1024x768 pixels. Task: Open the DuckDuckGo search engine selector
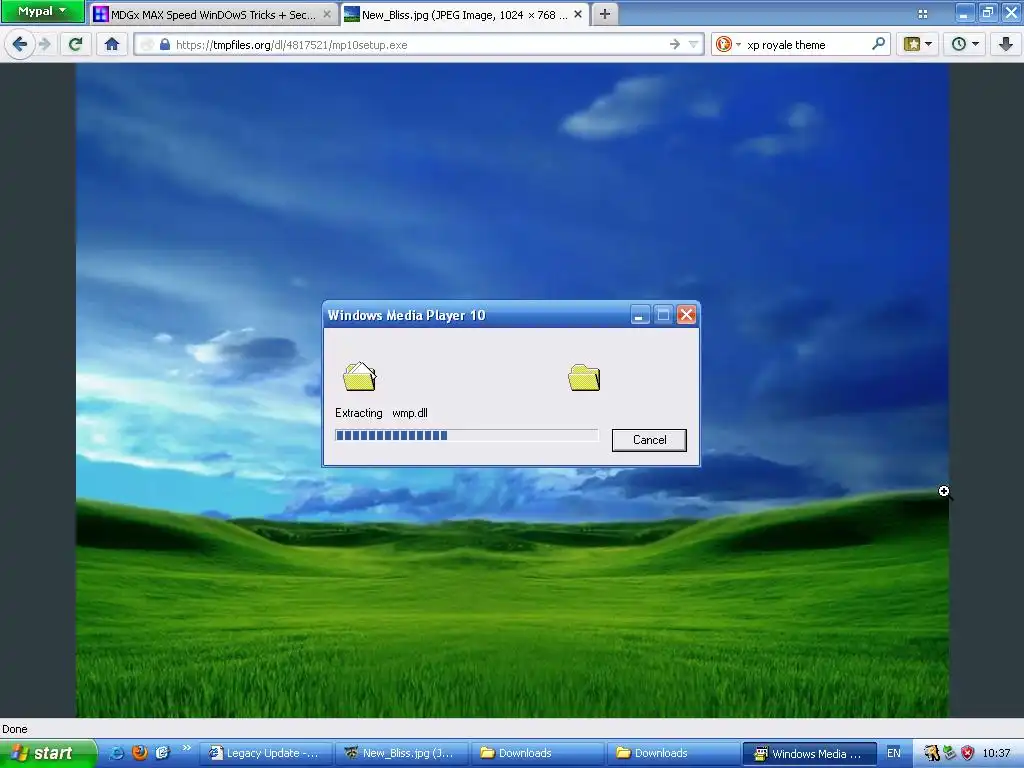[728, 44]
